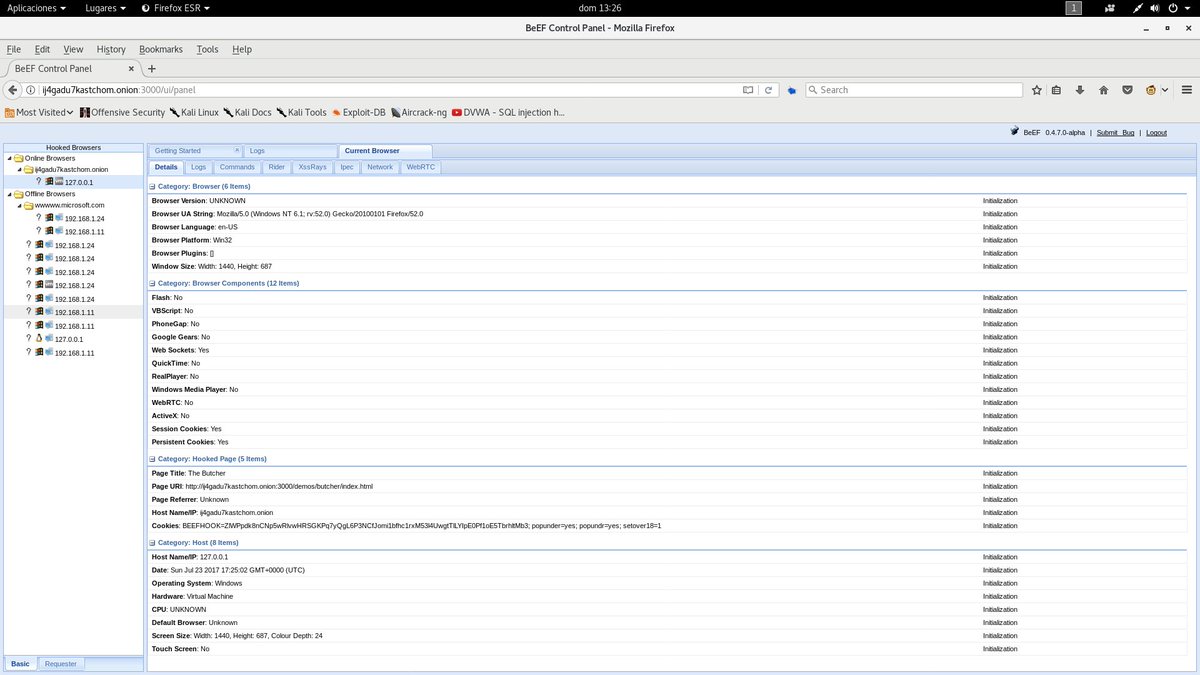This screenshot has height=675, width=1200.
Task: Click the new tab plus button
Action: [x=152, y=69]
